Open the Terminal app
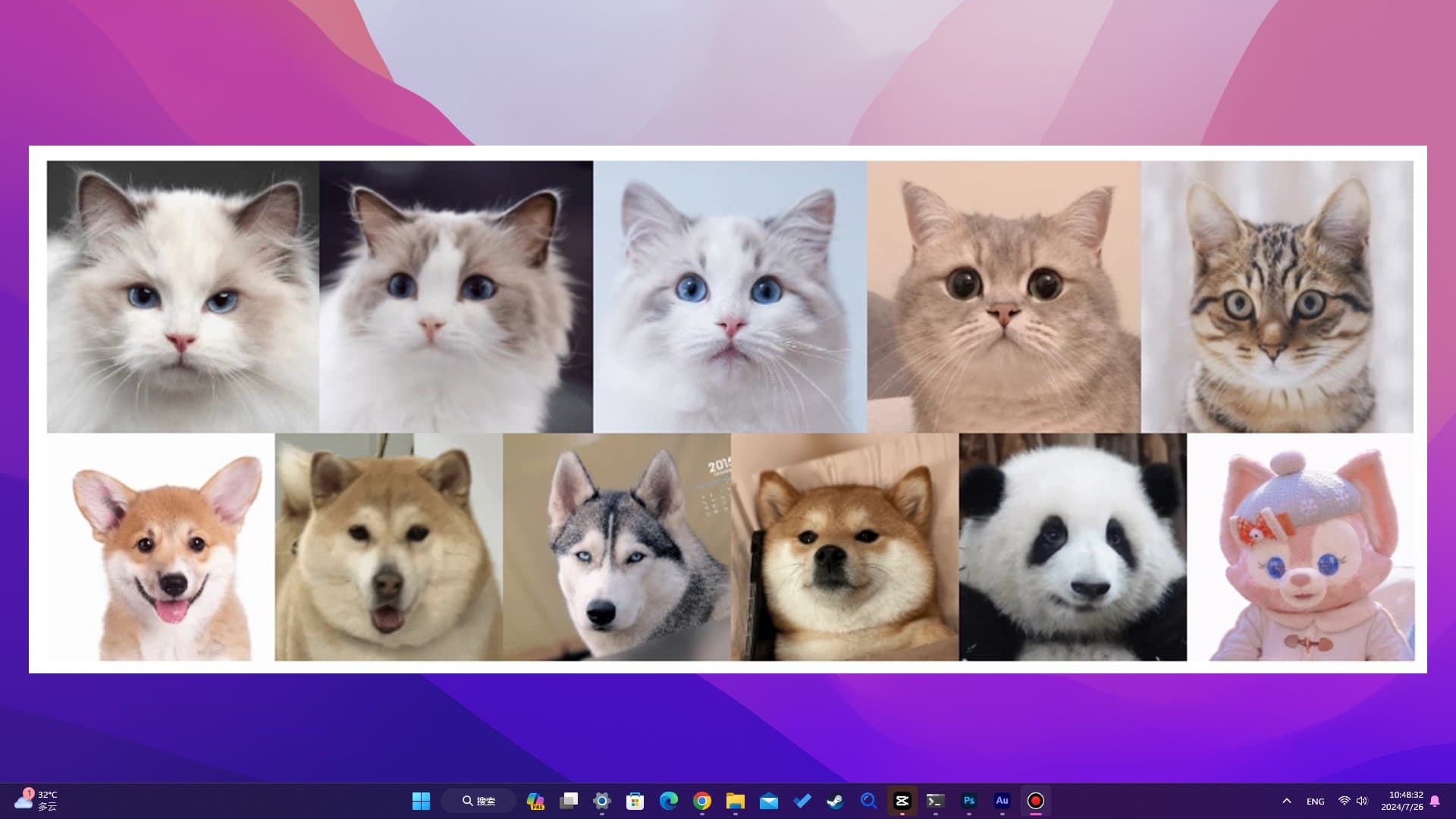 coord(936,801)
